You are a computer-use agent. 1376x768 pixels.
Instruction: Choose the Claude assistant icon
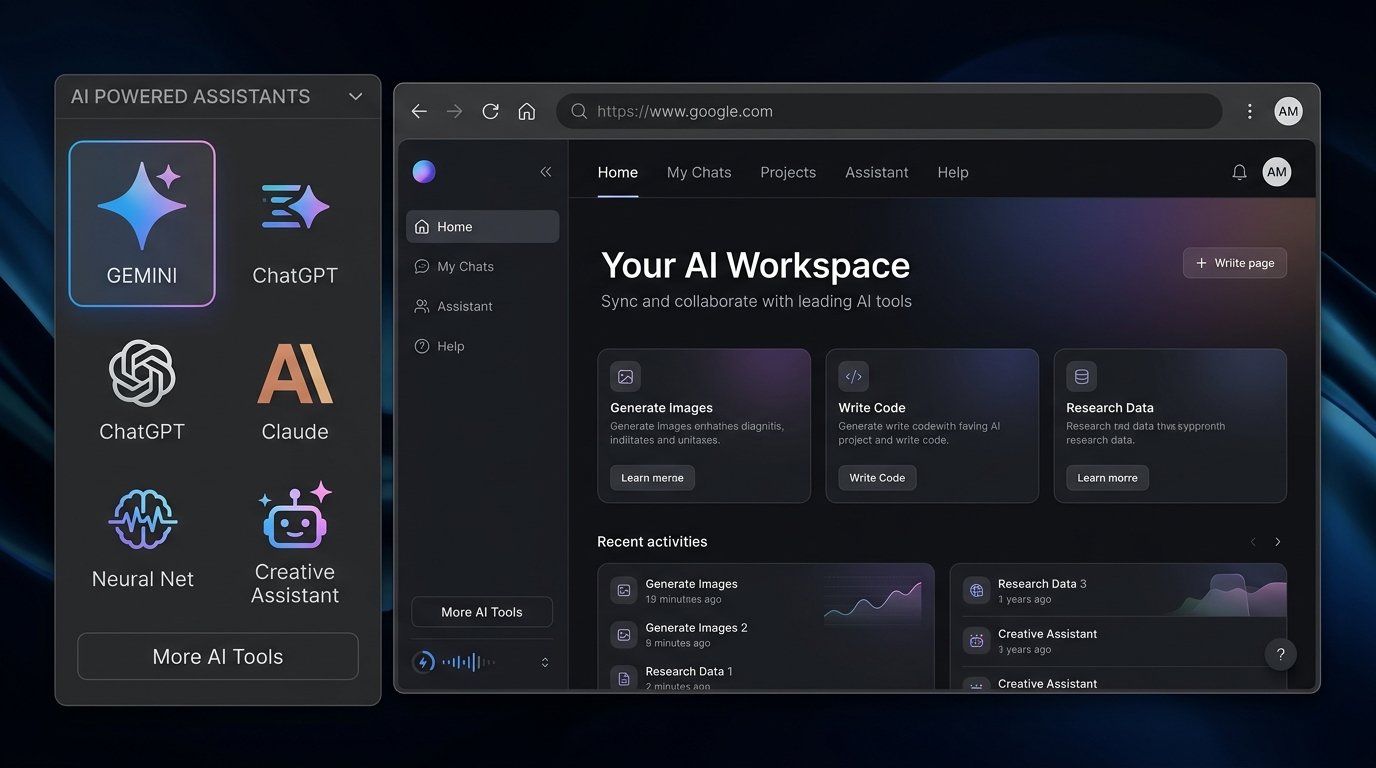(x=295, y=375)
